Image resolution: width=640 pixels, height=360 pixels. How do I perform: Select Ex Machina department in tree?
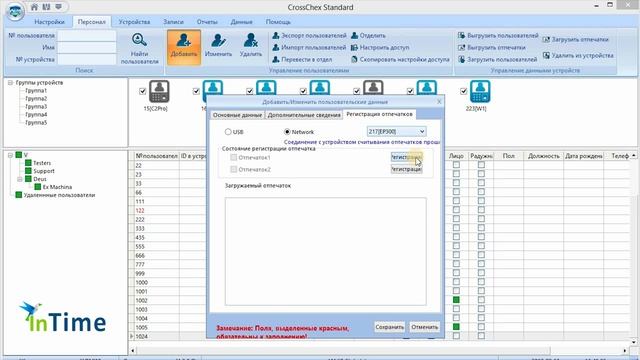[57, 187]
